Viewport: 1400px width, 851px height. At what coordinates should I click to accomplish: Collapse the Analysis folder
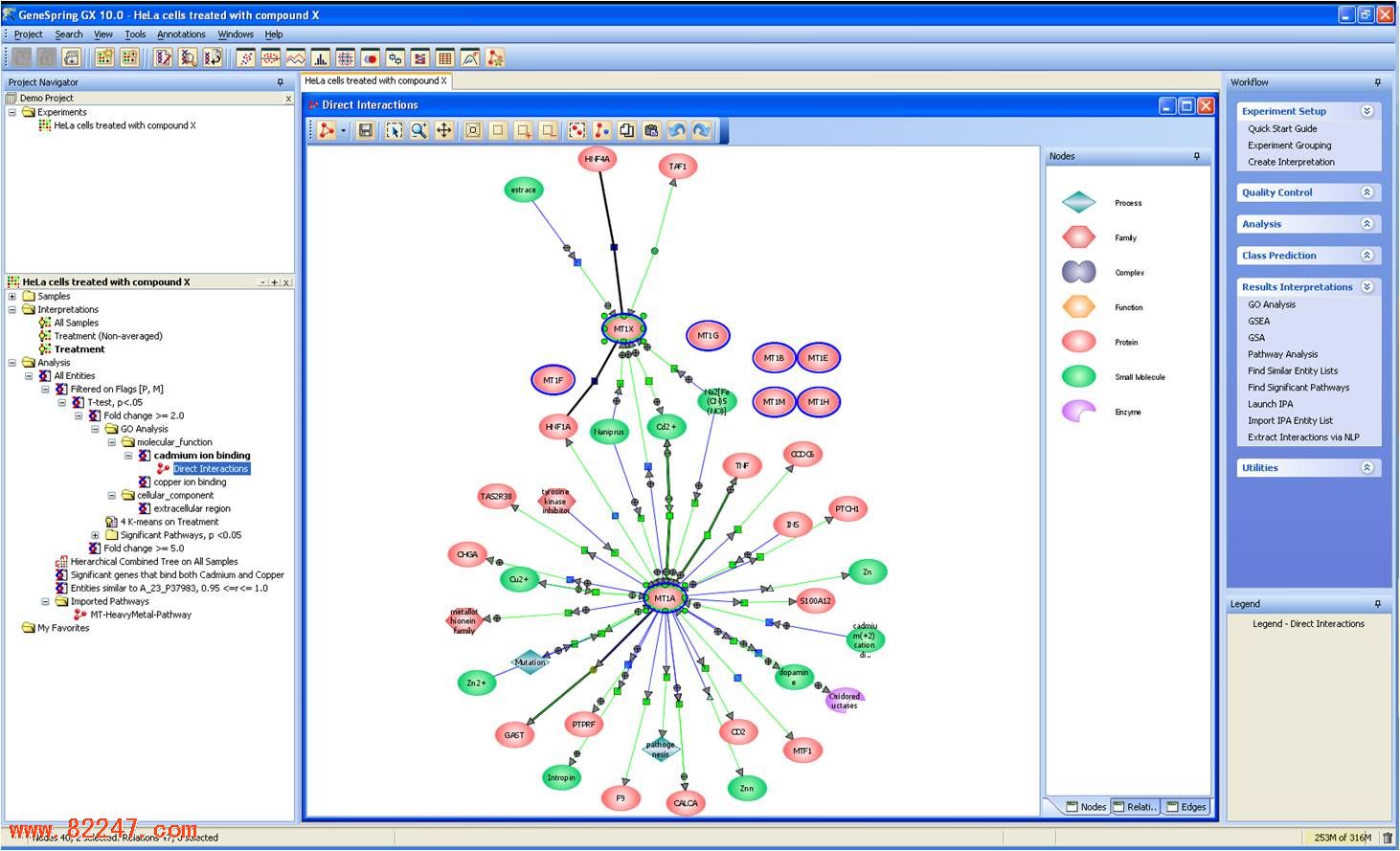11,363
